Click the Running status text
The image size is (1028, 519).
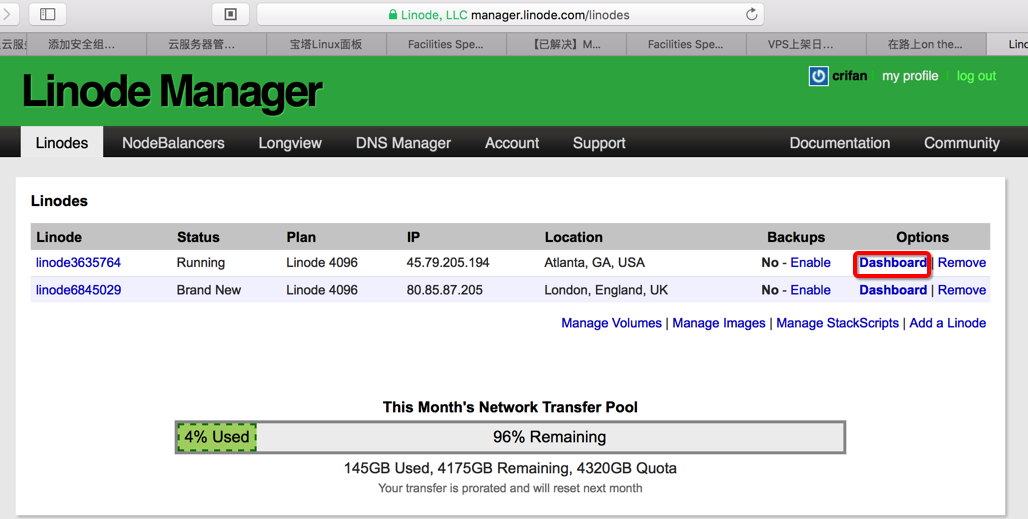coord(201,262)
